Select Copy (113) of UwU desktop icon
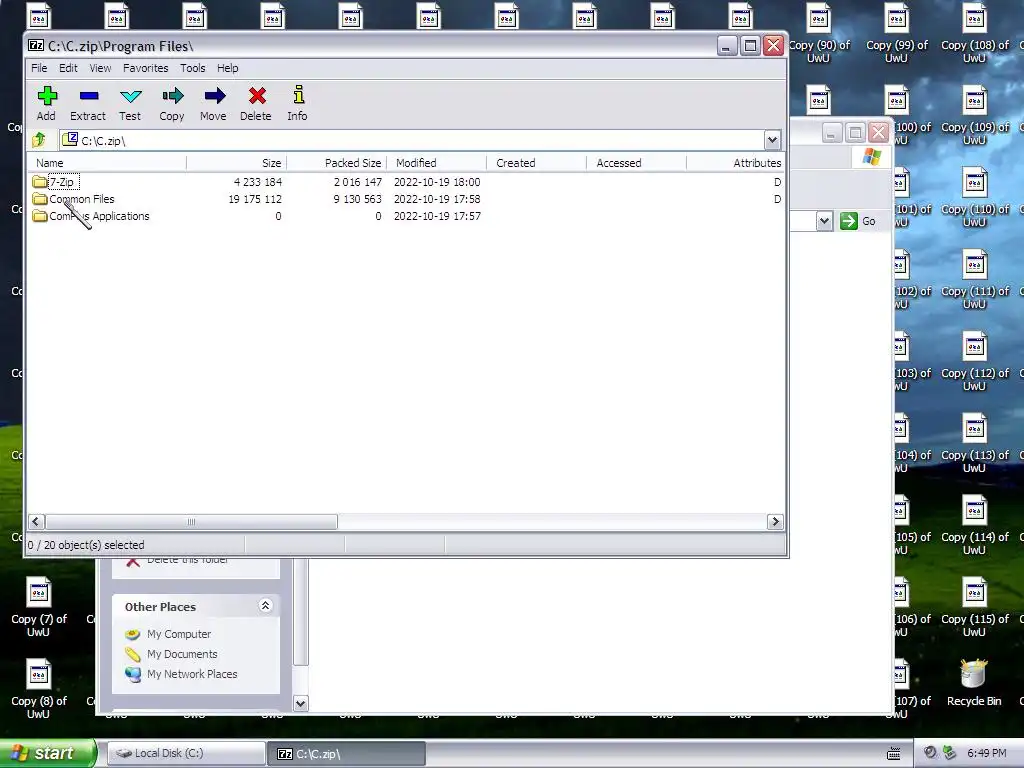 [x=974, y=443]
